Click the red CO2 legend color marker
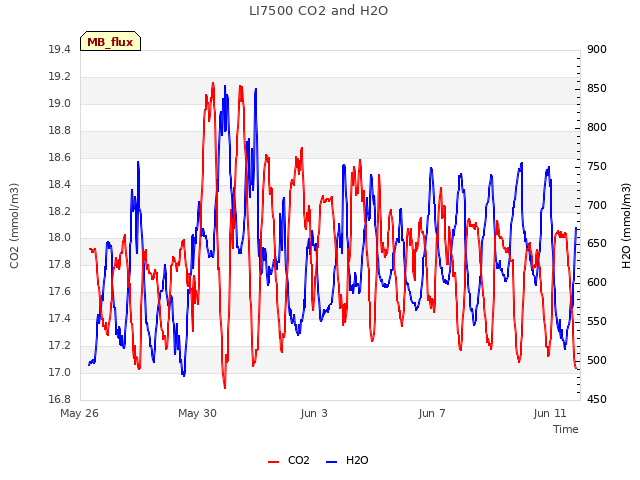 click(x=273, y=462)
